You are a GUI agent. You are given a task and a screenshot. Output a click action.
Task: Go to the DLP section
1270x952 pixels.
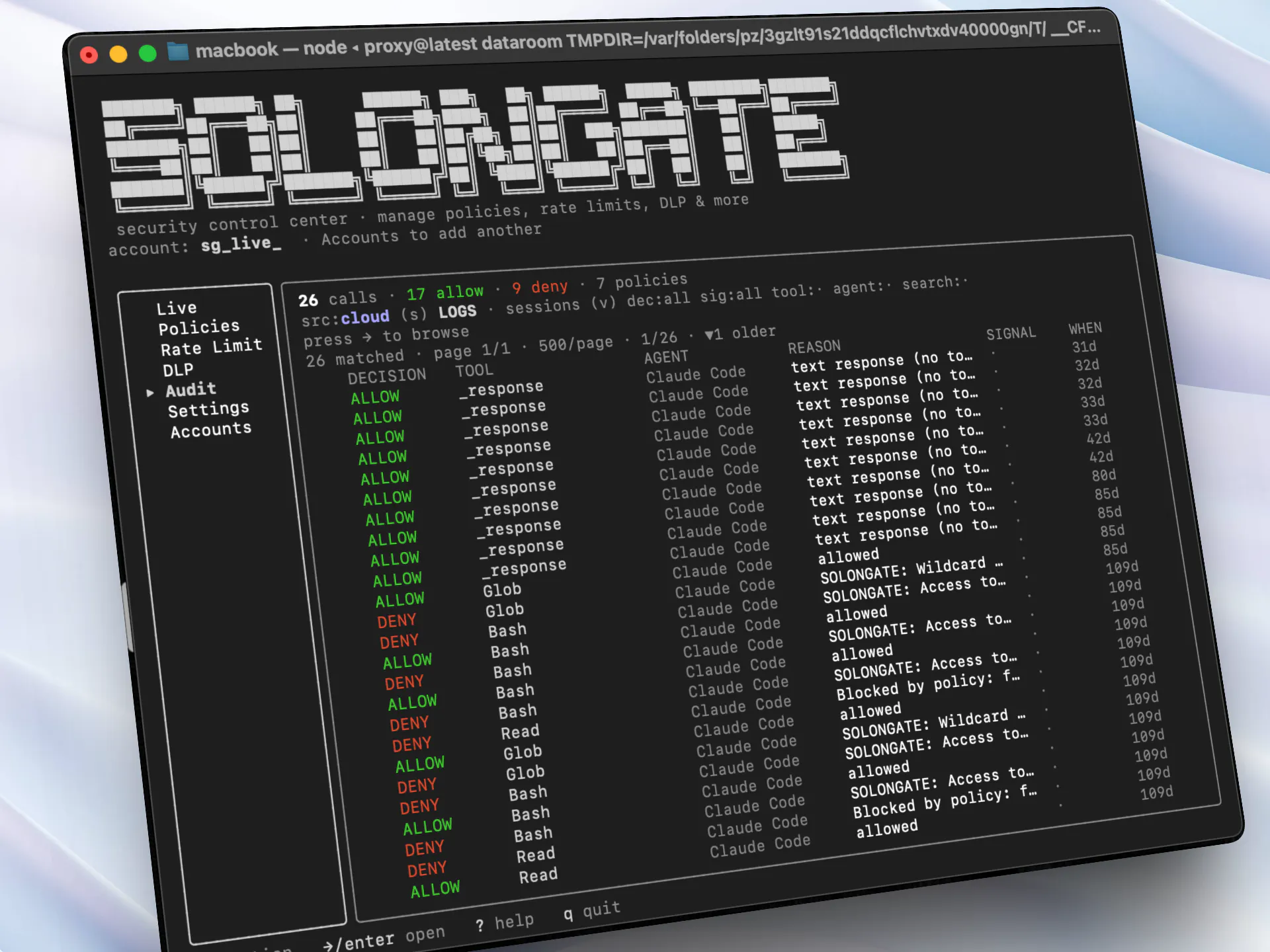pyautogui.click(x=178, y=370)
